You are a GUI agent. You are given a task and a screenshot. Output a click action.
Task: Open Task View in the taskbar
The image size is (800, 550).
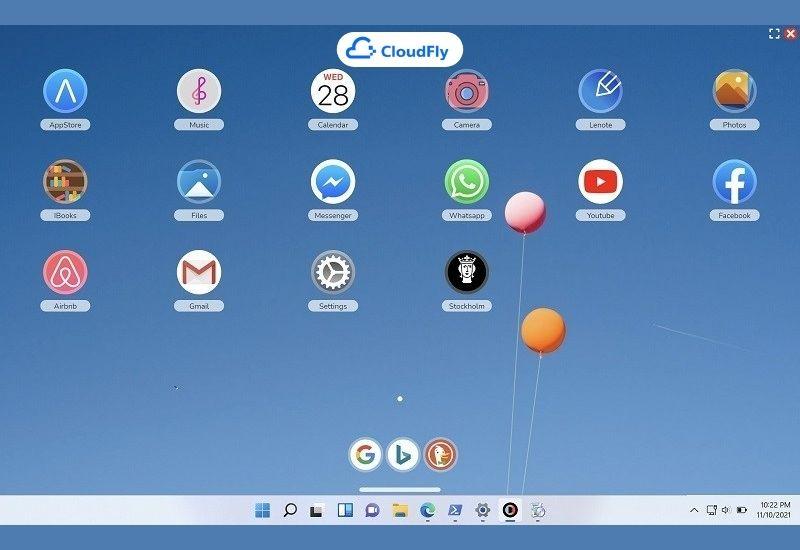[317, 510]
